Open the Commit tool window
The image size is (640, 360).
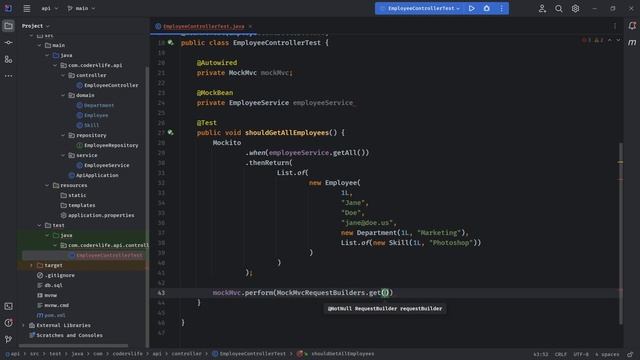pyautogui.click(x=8, y=42)
